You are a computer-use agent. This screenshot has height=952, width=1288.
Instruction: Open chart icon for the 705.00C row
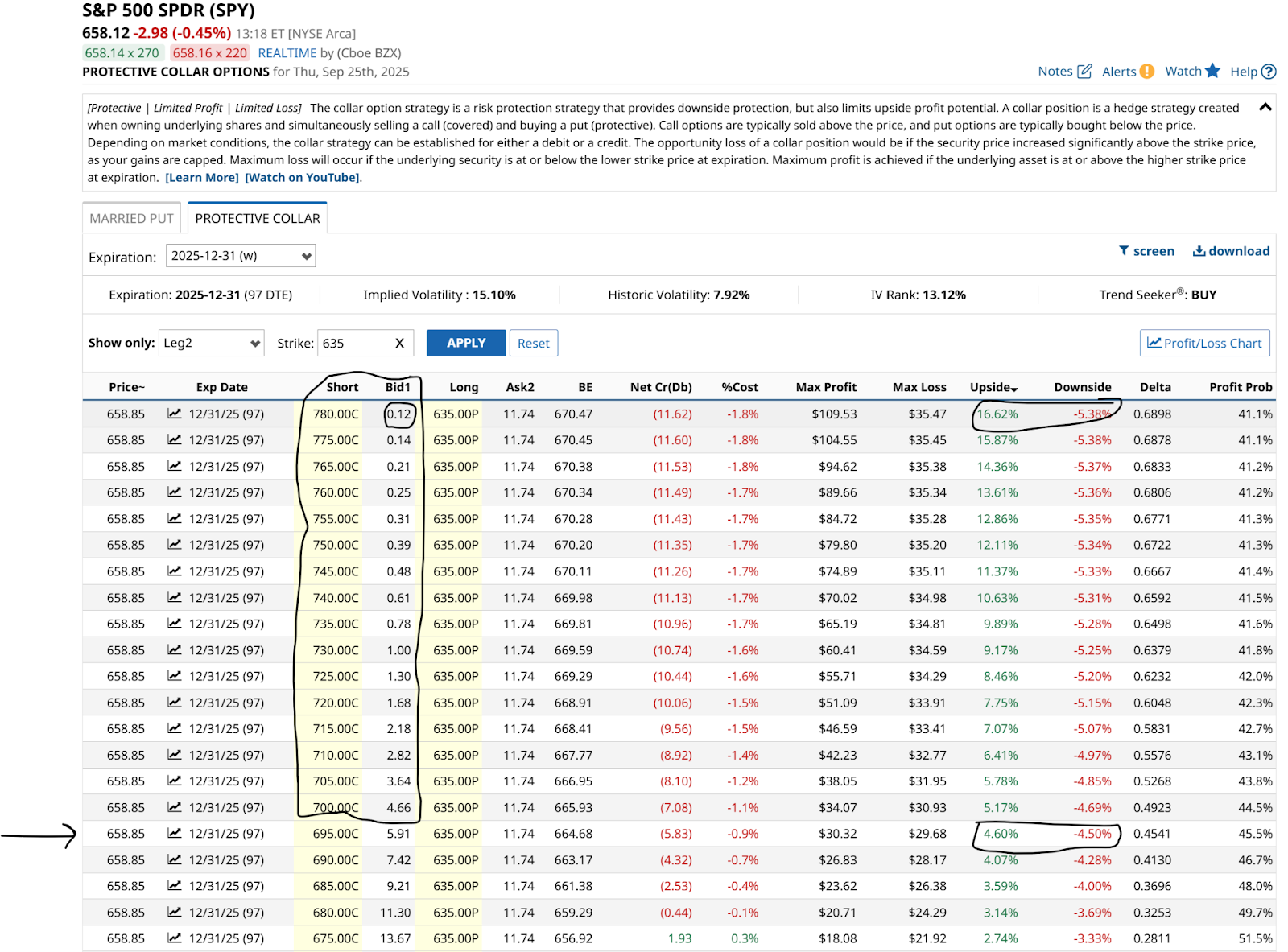coord(174,781)
